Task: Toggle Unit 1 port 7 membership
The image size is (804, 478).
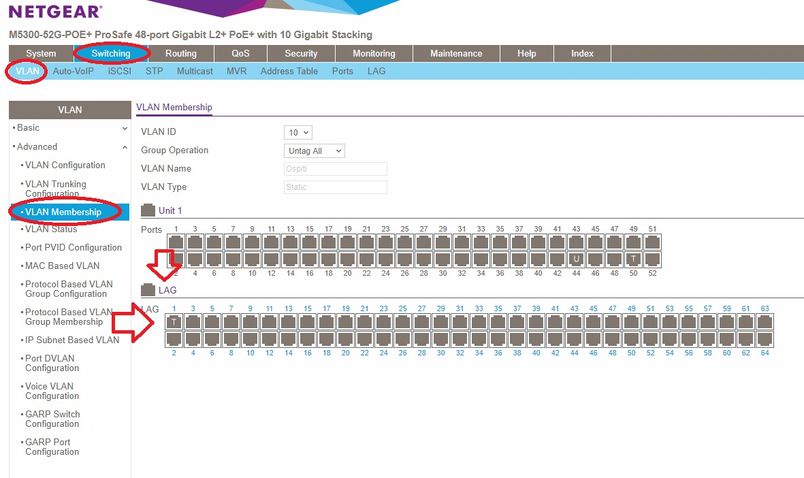Action: point(233,242)
